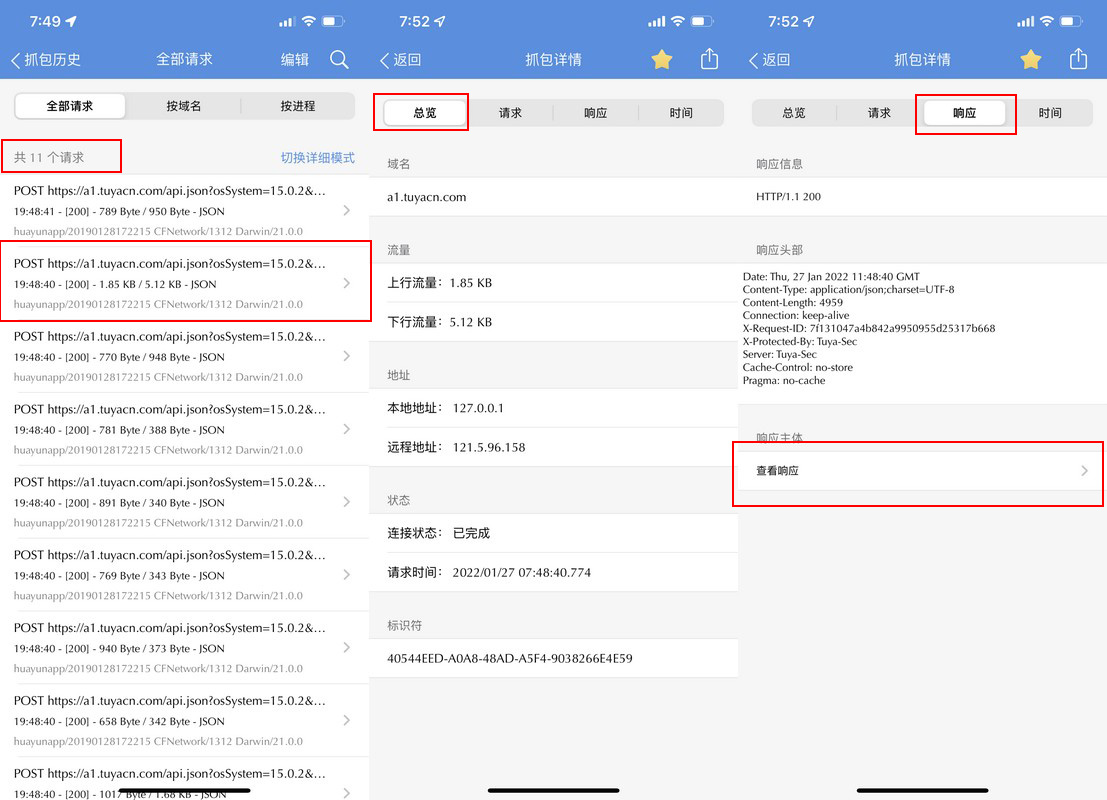Viewport: 1107px width, 800px height.
Task: Open search in the 全部请求 list
Action: (x=339, y=59)
